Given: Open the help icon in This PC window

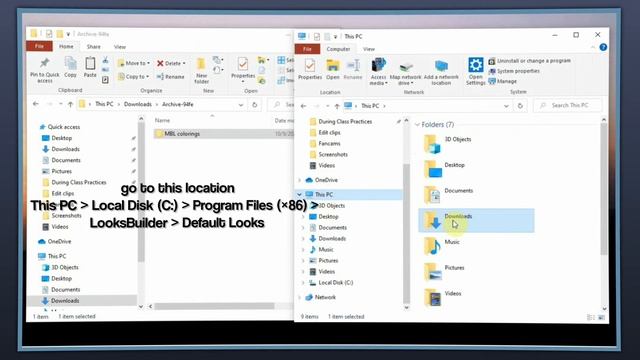Looking at the screenshot, I should coord(603,47).
